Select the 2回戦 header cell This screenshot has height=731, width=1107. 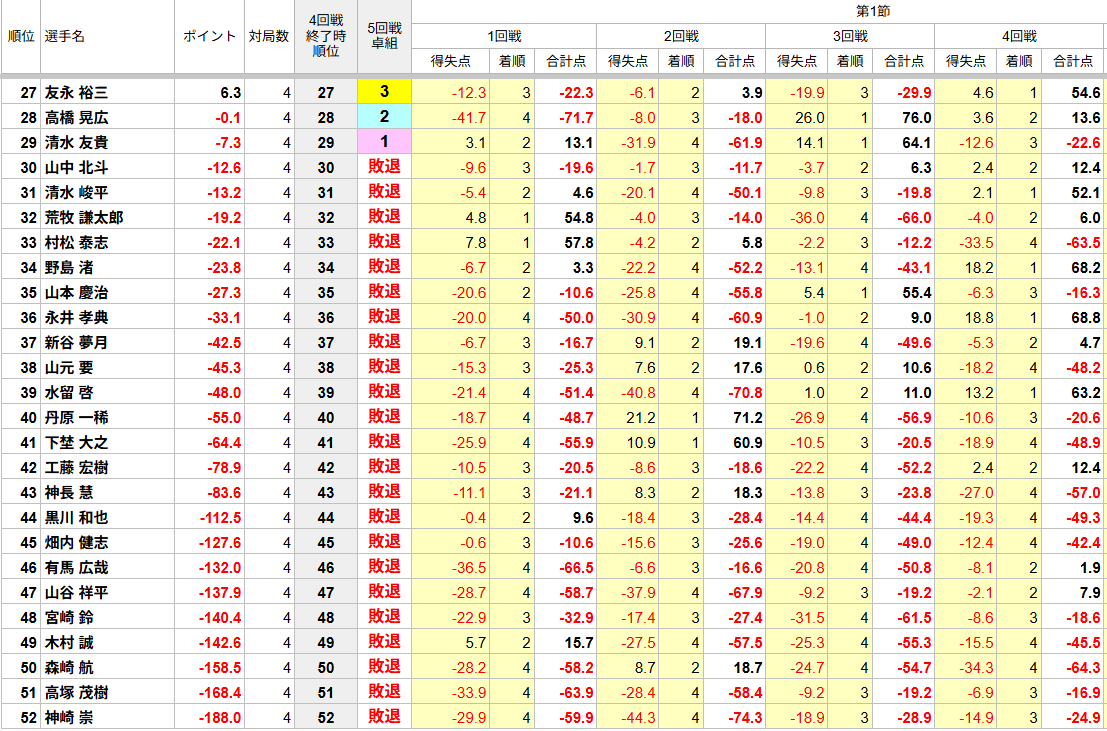pos(681,37)
